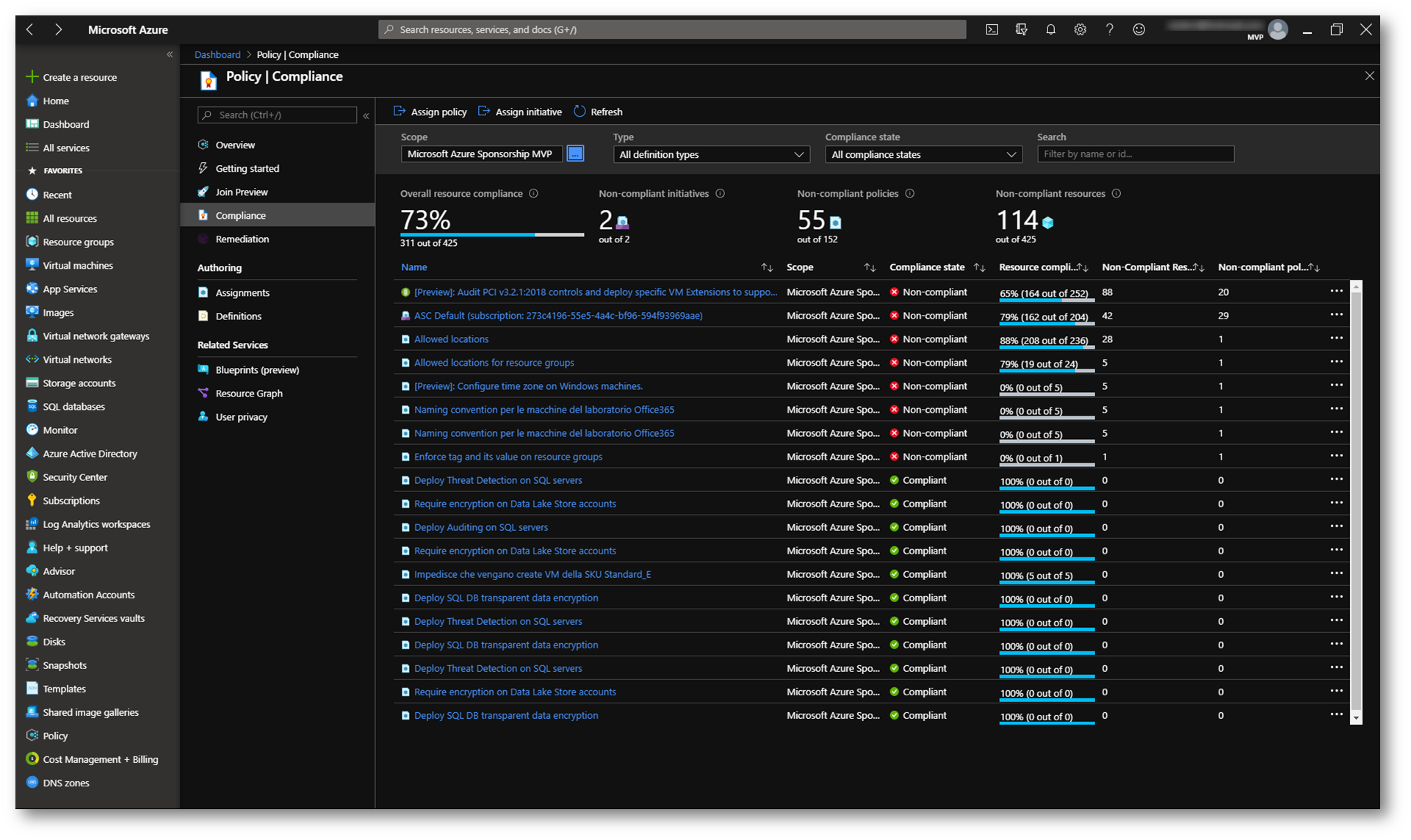Open Directory + subscription filter icon
The image size is (1411, 840).
(1021, 29)
